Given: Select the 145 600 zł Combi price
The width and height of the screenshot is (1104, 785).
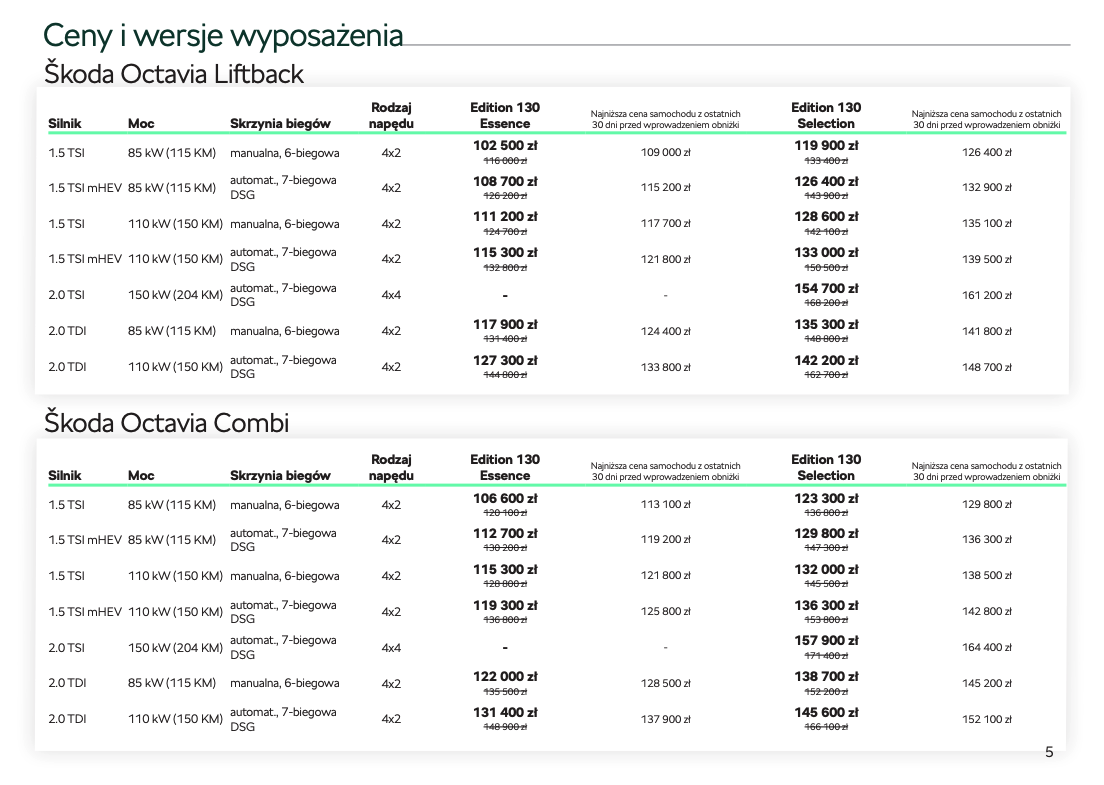Looking at the screenshot, I should click(826, 712).
